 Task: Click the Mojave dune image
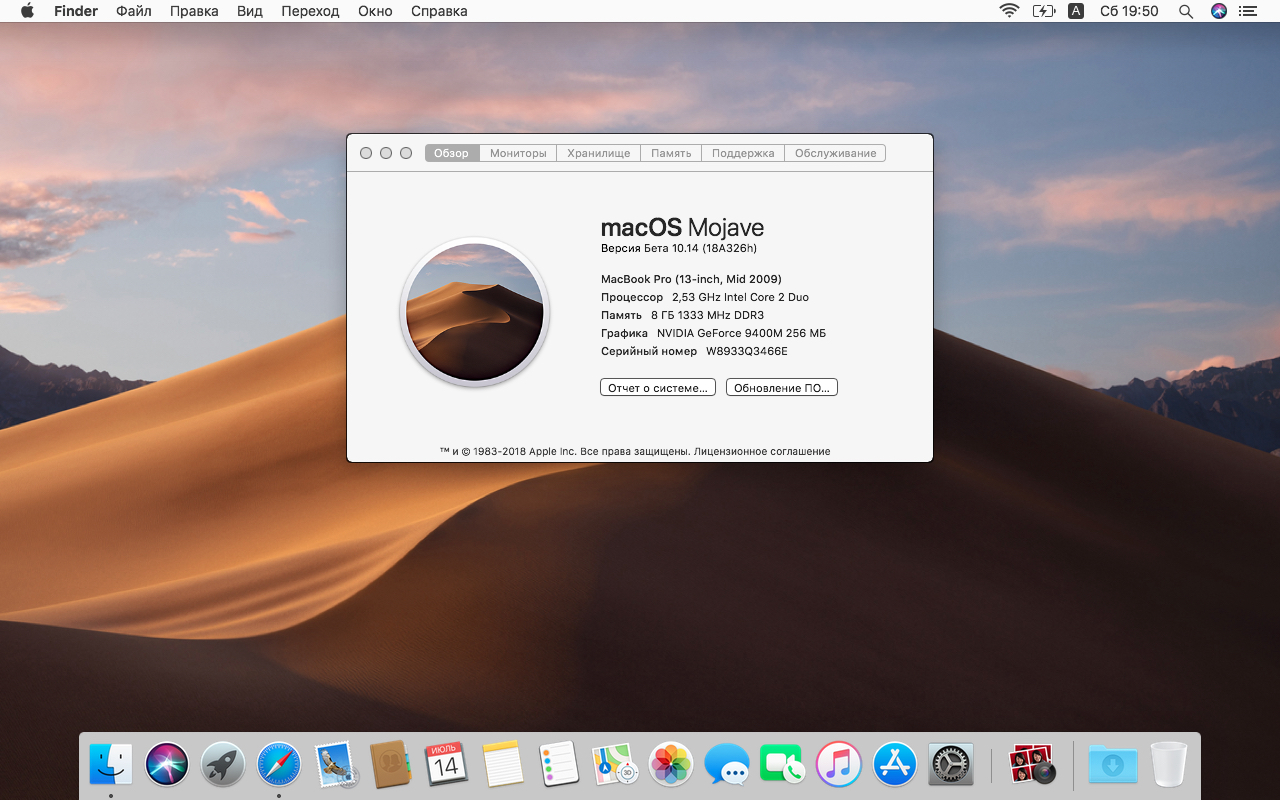(475, 312)
